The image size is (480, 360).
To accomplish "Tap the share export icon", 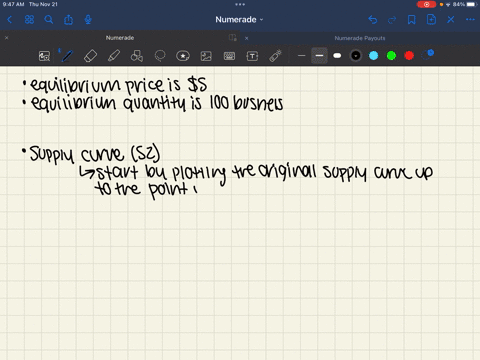I will pyautogui.click(x=68, y=20).
